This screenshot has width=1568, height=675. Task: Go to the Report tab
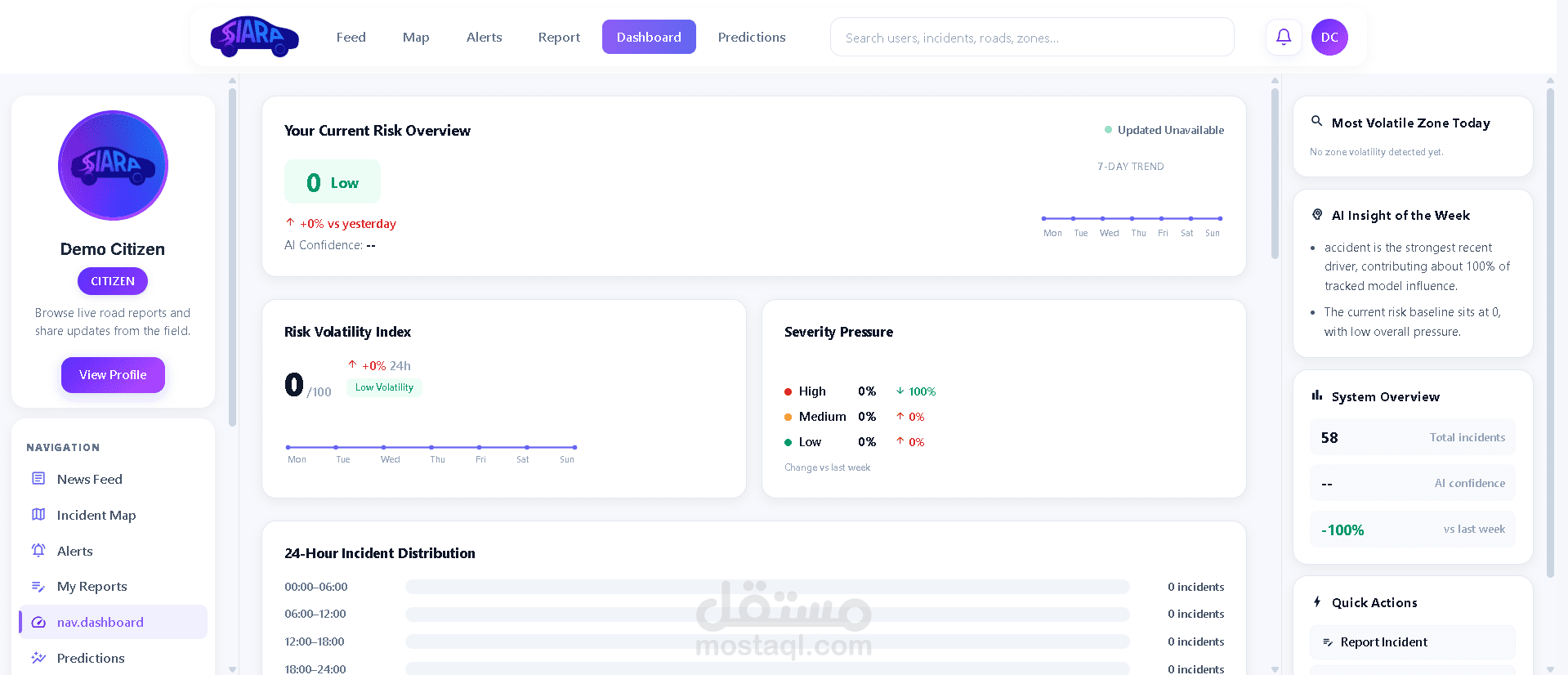pos(560,37)
